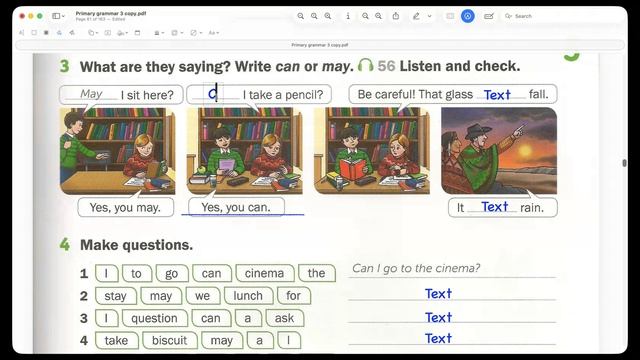Click the 'Make questions.' heading
Viewport: 640px width, 360px height.
[x=136, y=245]
